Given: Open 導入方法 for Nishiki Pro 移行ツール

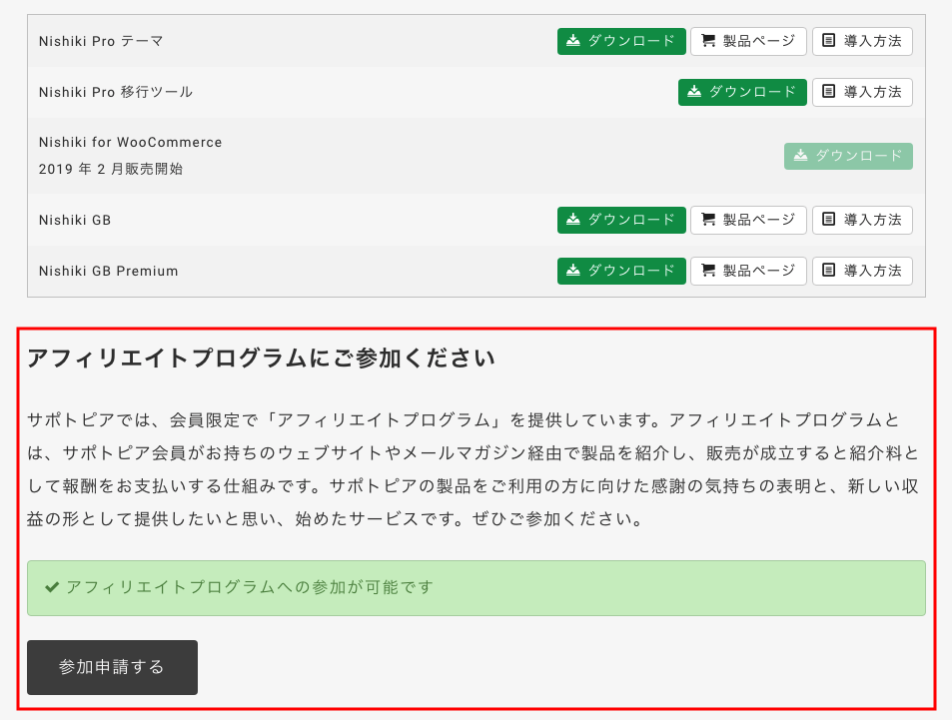Looking at the screenshot, I should pyautogui.click(x=862, y=92).
